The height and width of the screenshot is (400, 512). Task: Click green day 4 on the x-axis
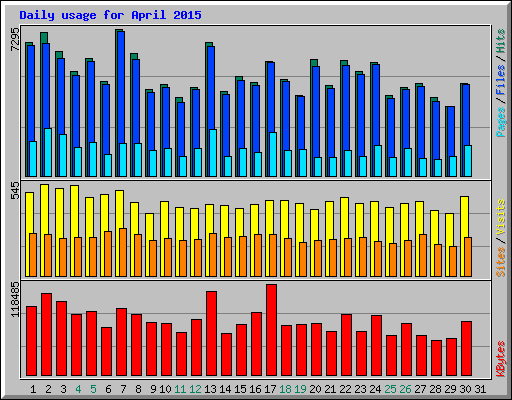(x=78, y=389)
